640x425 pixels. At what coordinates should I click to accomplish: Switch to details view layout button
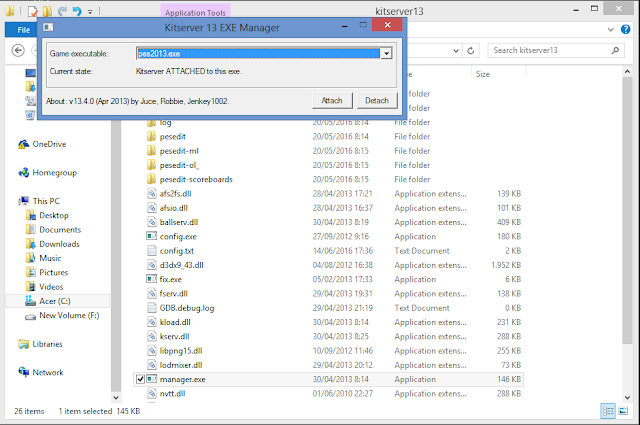[x=608, y=411]
